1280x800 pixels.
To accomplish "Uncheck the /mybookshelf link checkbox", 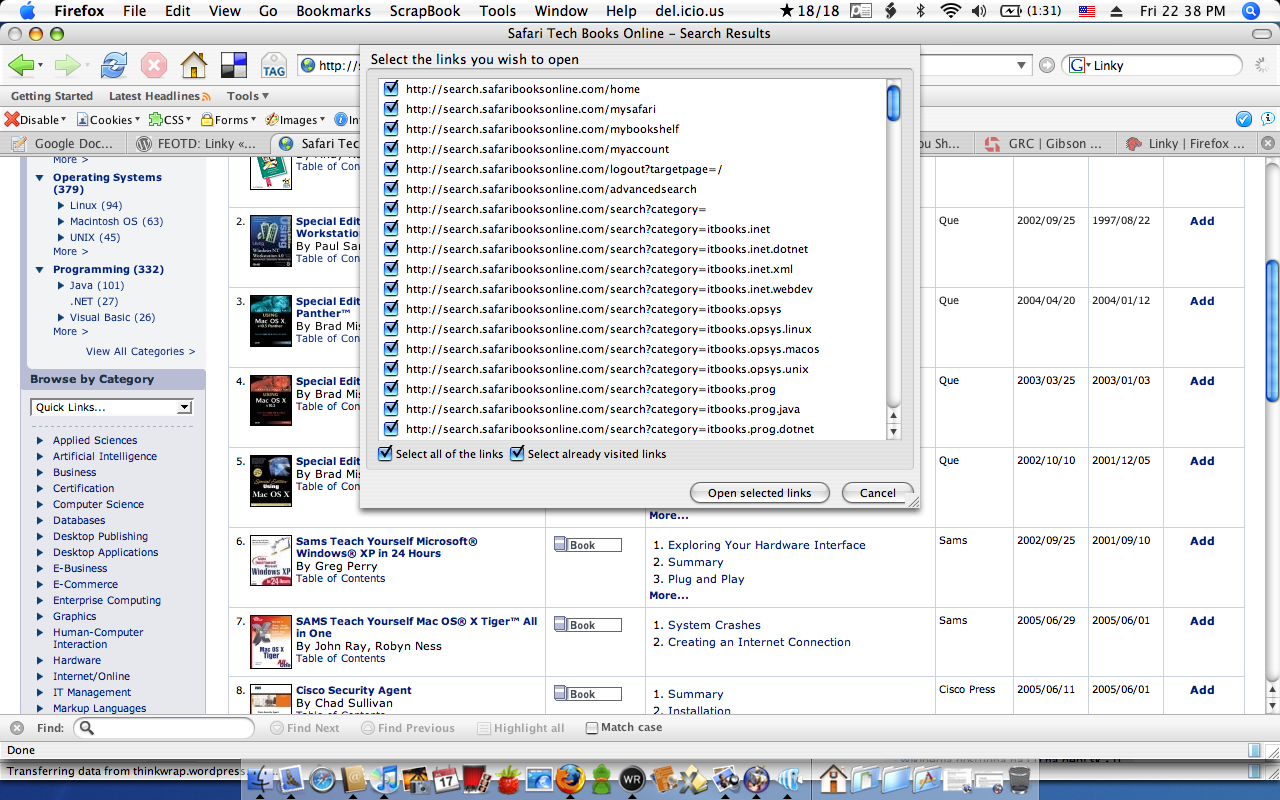I will tap(391, 129).
